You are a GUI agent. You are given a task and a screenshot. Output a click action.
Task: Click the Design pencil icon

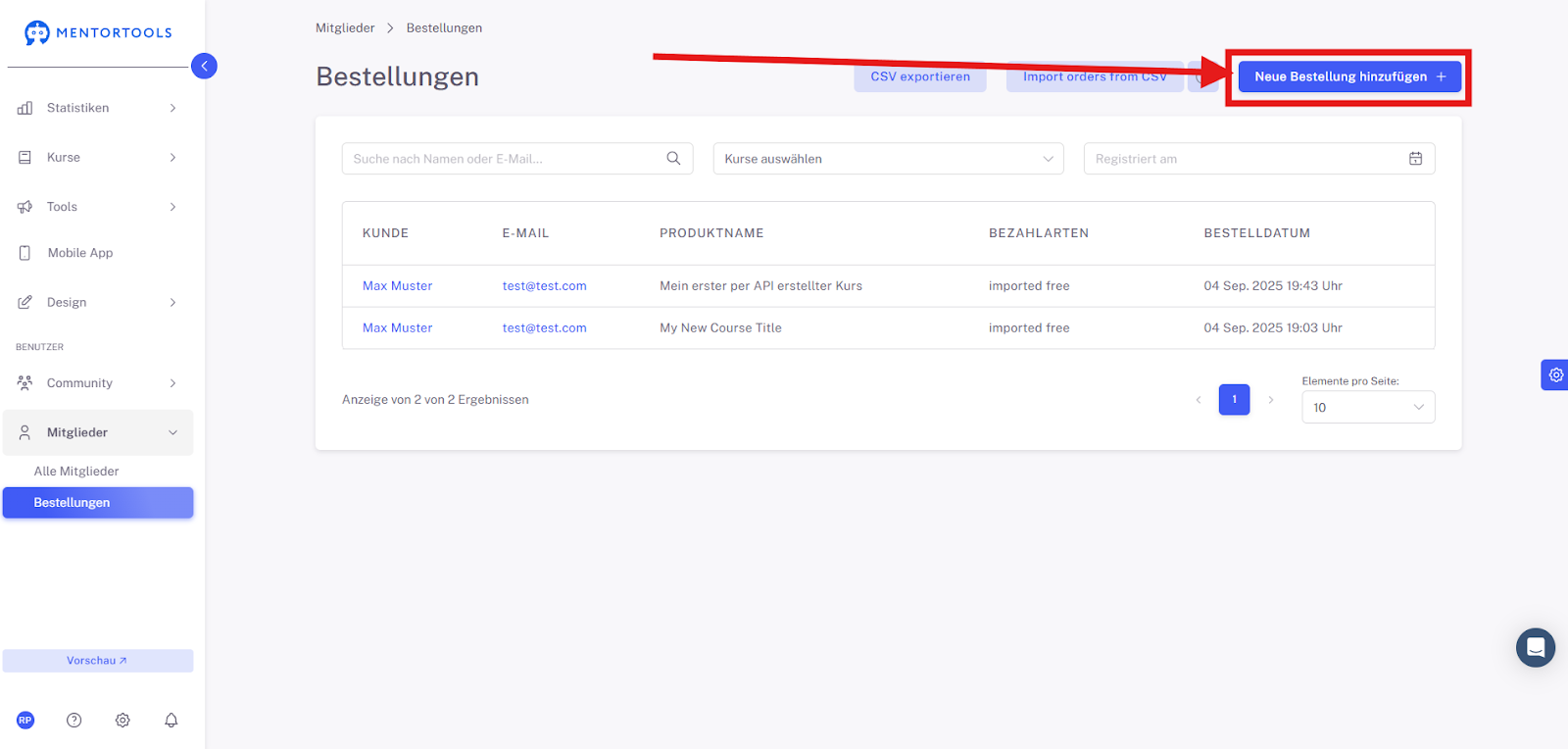(x=24, y=302)
